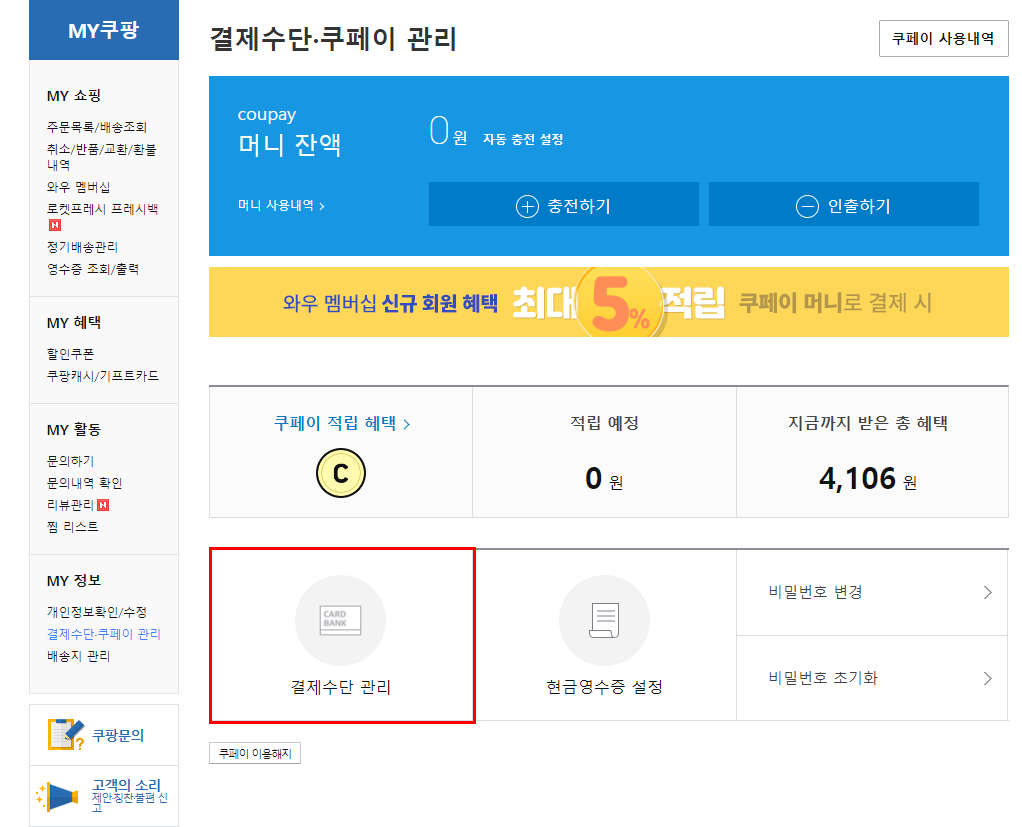Open 할인쿠폰 in sidebar

[70, 354]
